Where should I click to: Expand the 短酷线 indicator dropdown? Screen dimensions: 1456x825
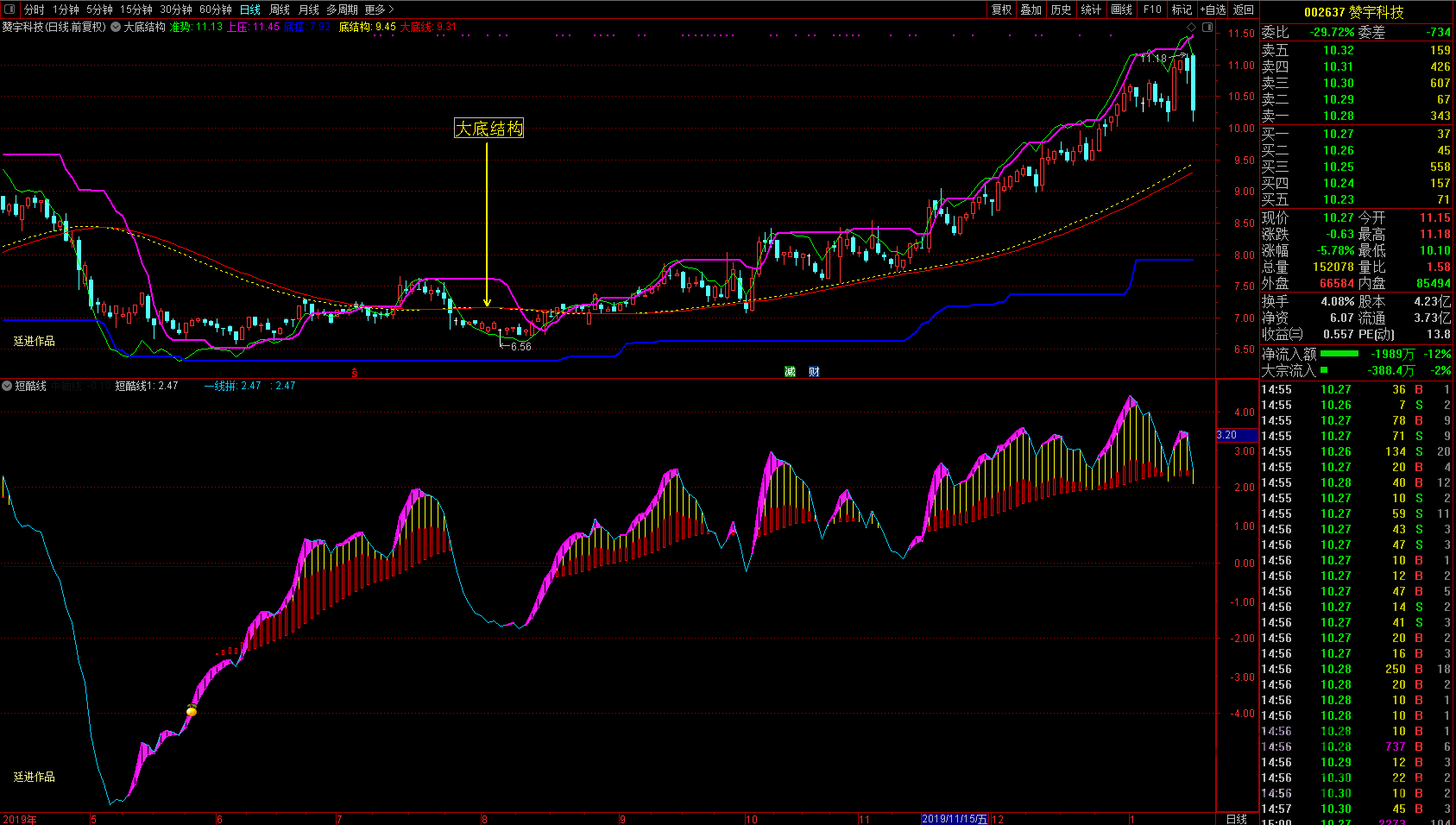click(7, 386)
